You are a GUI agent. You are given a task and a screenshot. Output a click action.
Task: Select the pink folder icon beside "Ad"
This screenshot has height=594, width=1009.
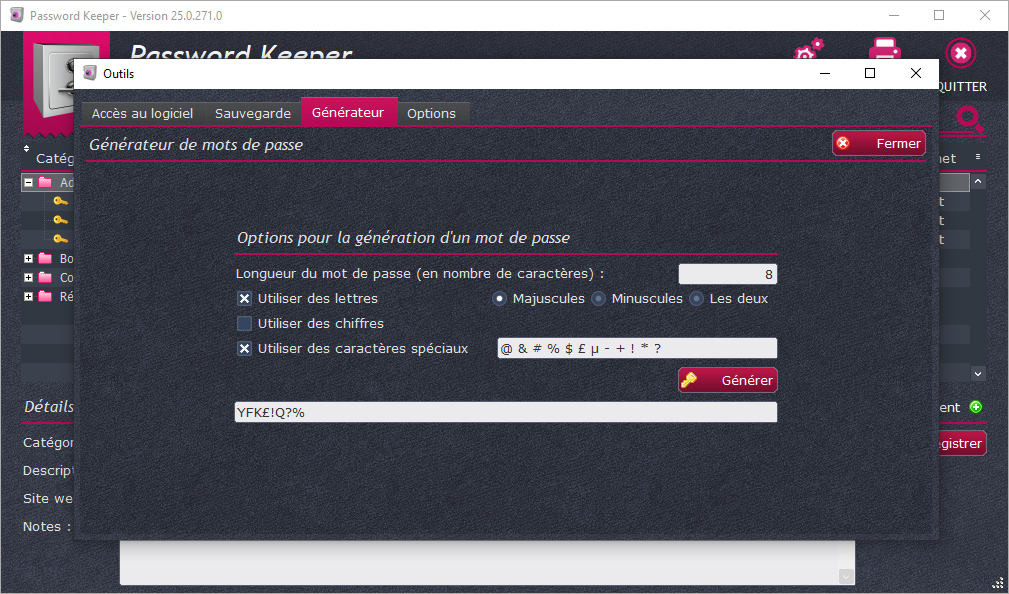[x=45, y=182]
